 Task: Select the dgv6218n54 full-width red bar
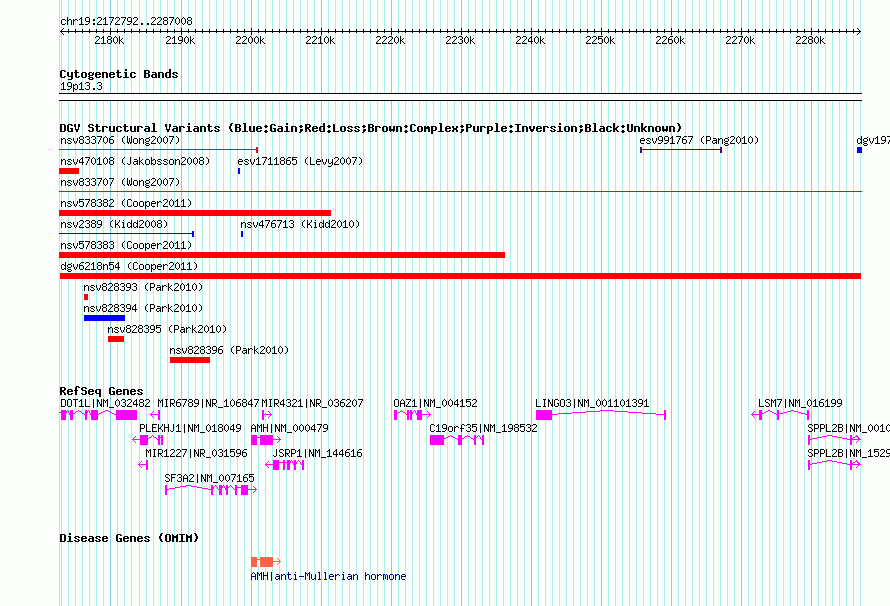pos(460,276)
